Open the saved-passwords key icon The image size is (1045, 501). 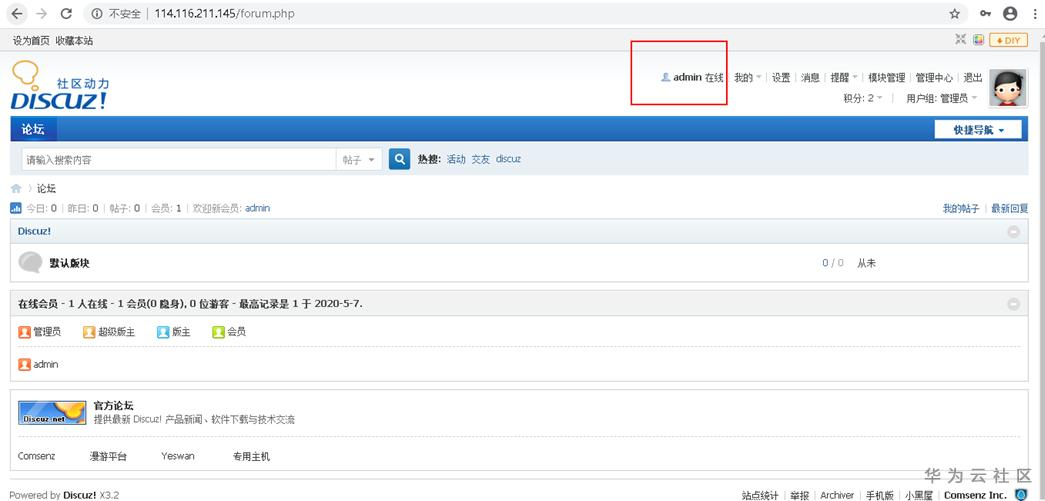click(985, 13)
